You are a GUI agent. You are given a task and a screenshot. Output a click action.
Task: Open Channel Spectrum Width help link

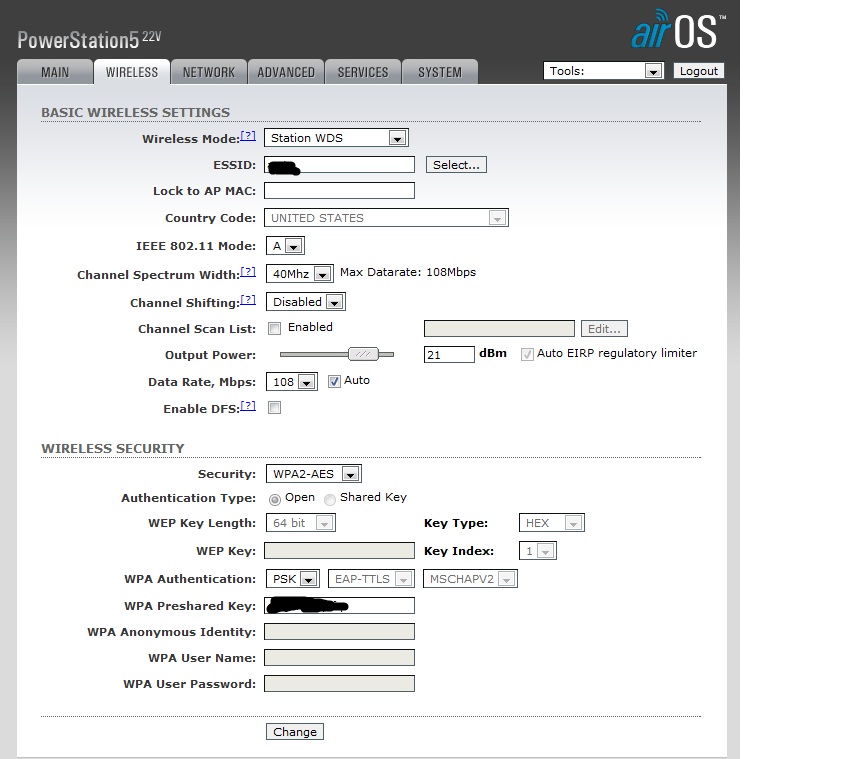248,272
